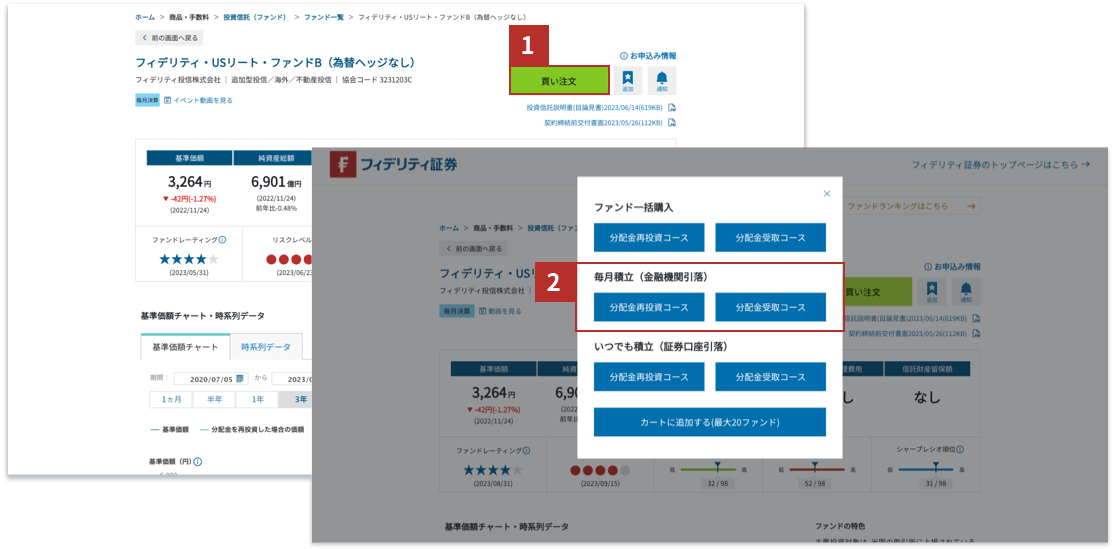
Task: Click dimmed bell 通知 icon in front window
Action: [966, 292]
